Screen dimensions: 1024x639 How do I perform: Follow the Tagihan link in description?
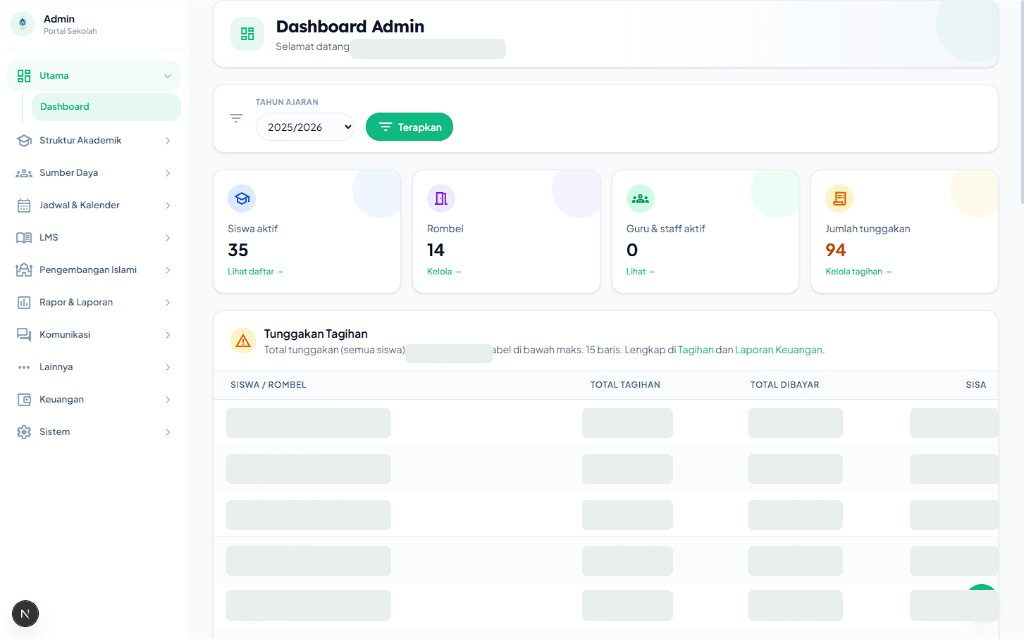tap(696, 350)
